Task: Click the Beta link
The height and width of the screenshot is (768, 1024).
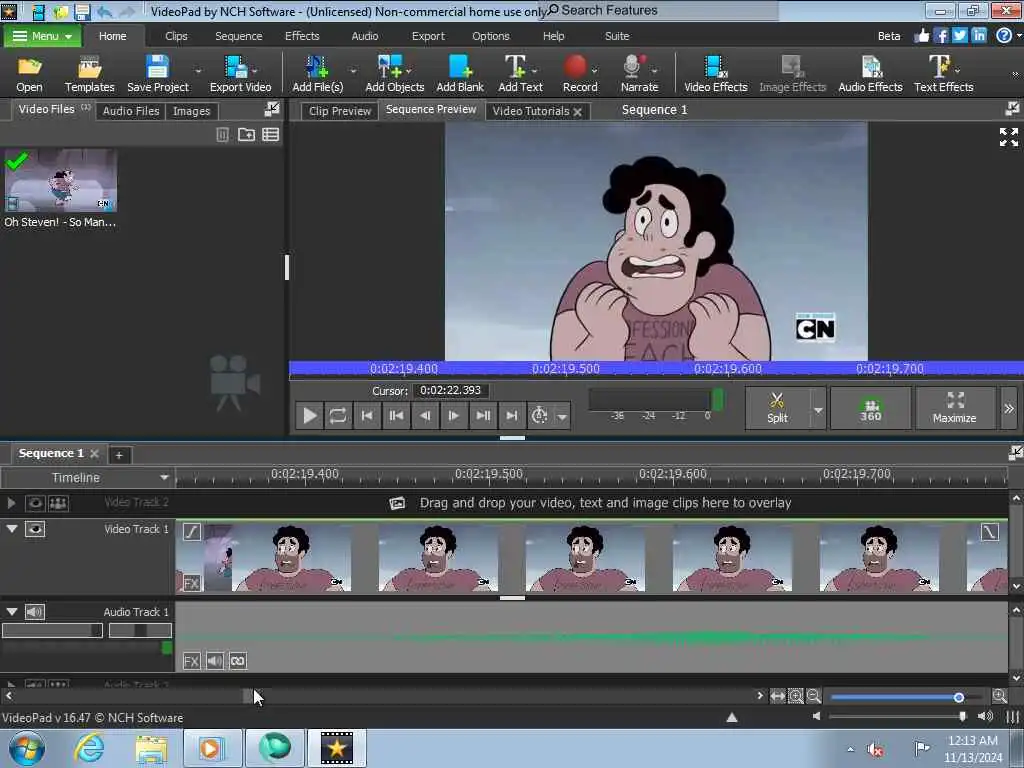Action: 888,36
